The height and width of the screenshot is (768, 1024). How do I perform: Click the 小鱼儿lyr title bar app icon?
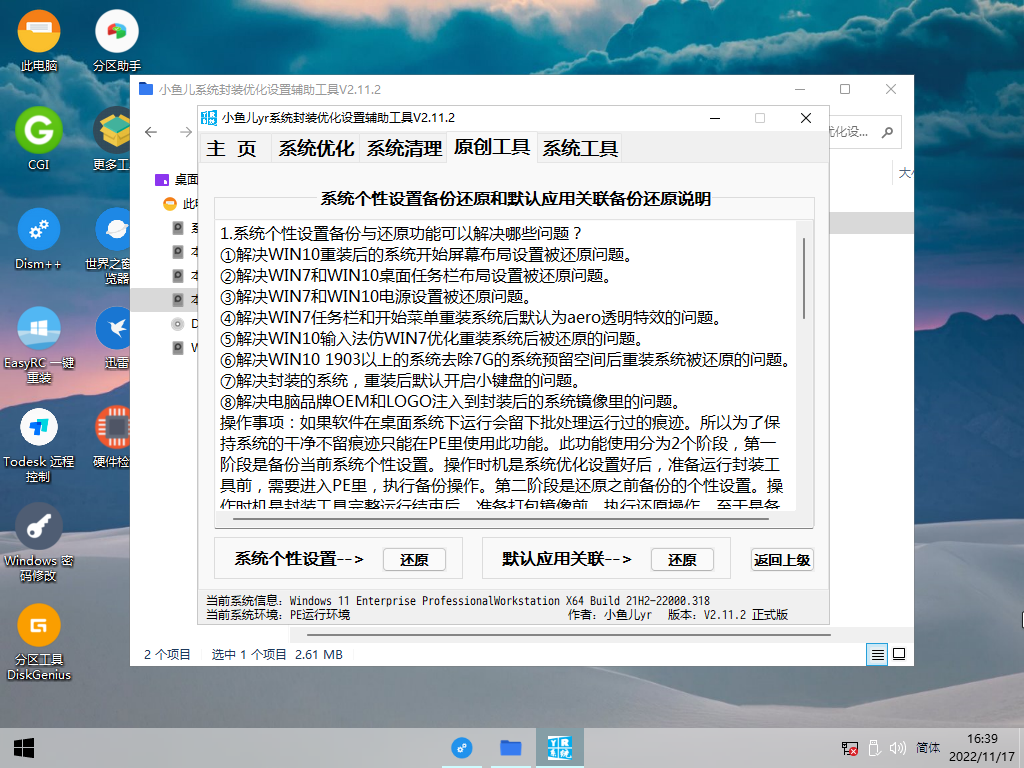click(x=209, y=118)
